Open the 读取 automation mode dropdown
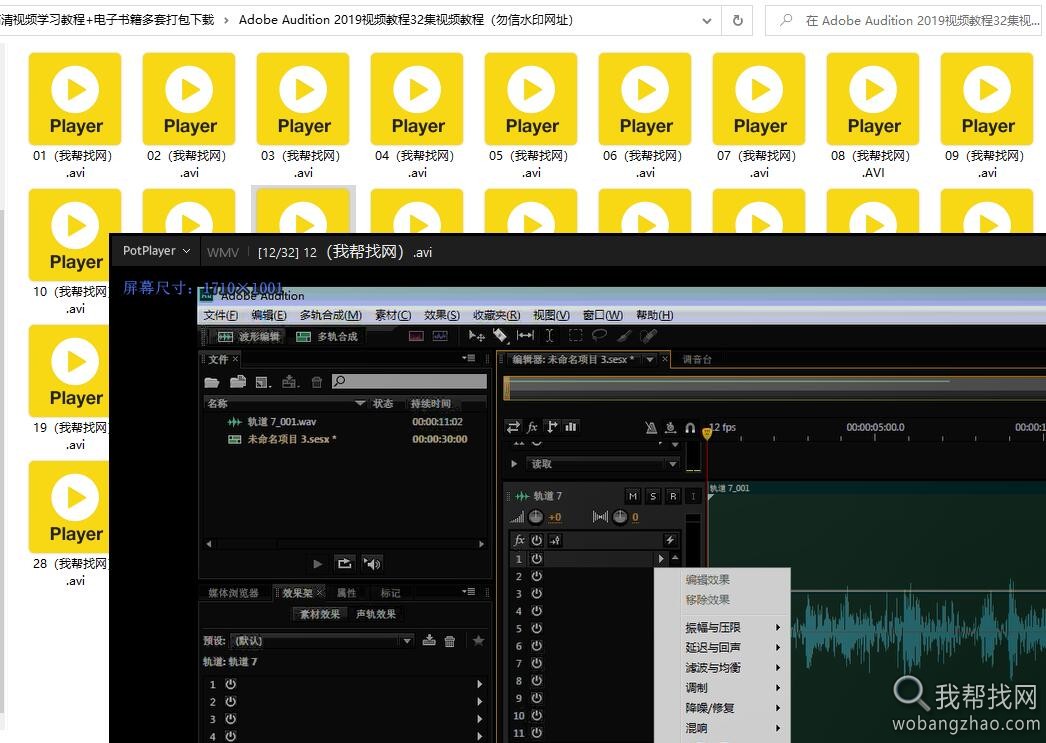This screenshot has height=743, width=1046. coord(603,464)
